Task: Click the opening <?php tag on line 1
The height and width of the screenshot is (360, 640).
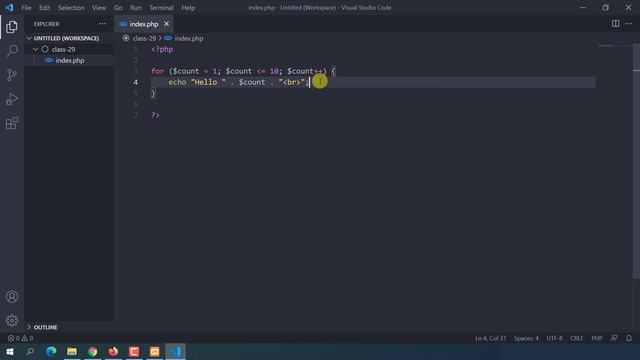Action: [162, 49]
